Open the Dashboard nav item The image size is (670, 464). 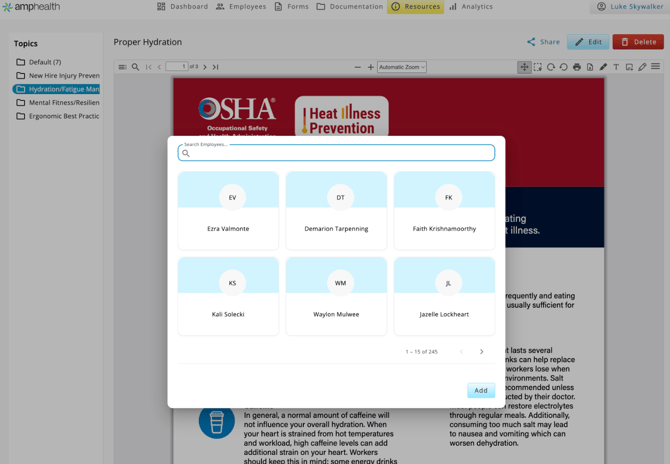click(x=182, y=6)
